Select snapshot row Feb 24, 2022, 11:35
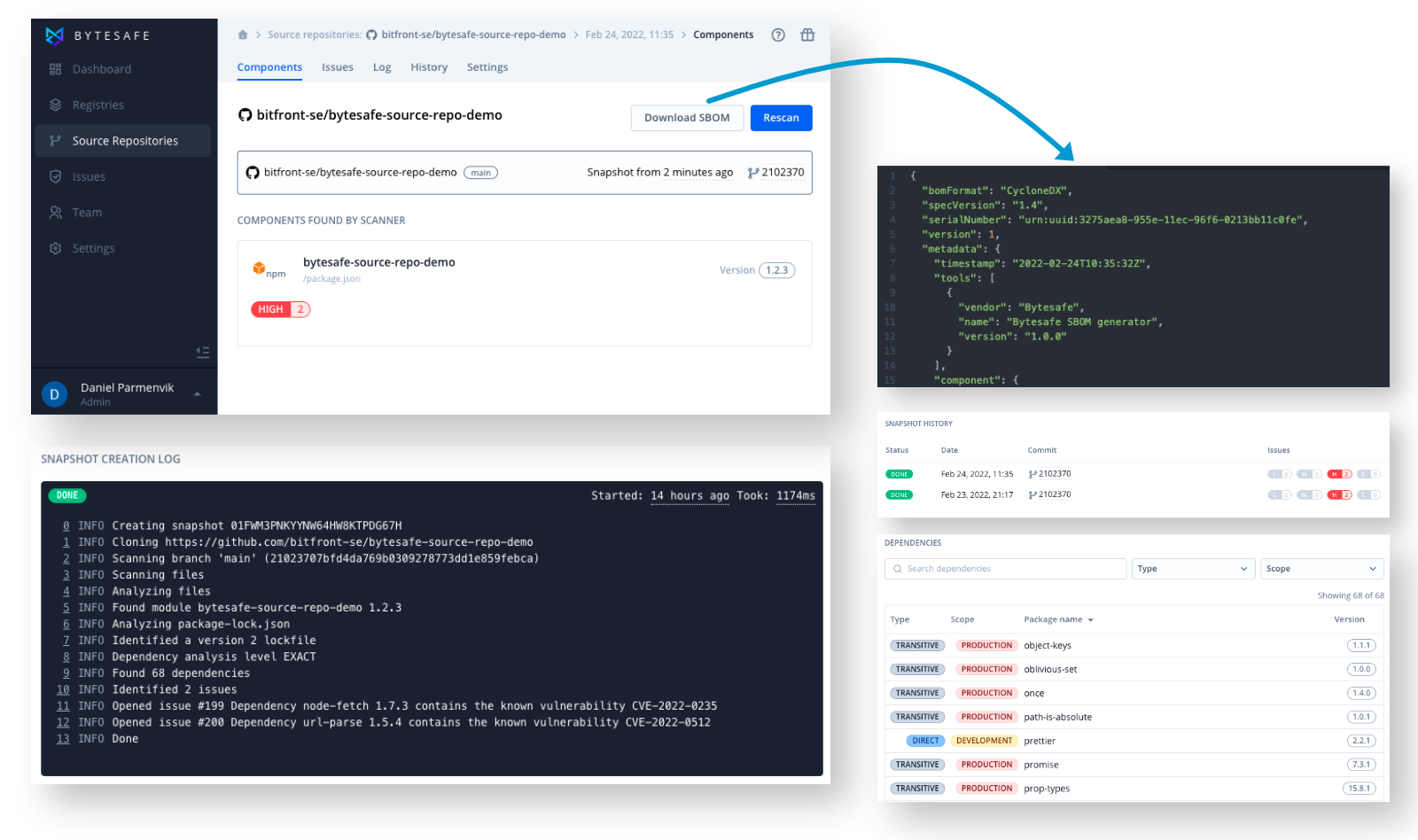1418x840 pixels. coord(1134,474)
